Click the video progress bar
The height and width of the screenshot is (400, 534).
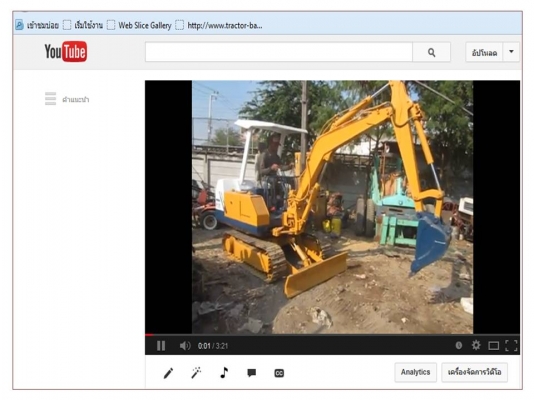tap(332, 335)
